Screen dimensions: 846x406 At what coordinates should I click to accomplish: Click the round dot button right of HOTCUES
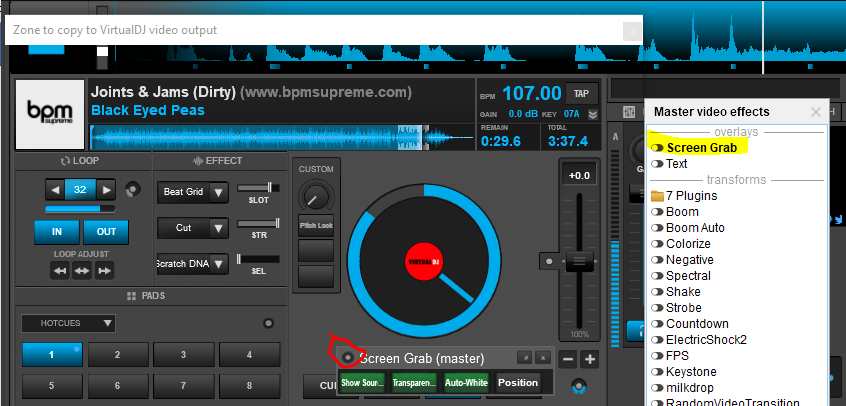pyautogui.click(x=268, y=323)
